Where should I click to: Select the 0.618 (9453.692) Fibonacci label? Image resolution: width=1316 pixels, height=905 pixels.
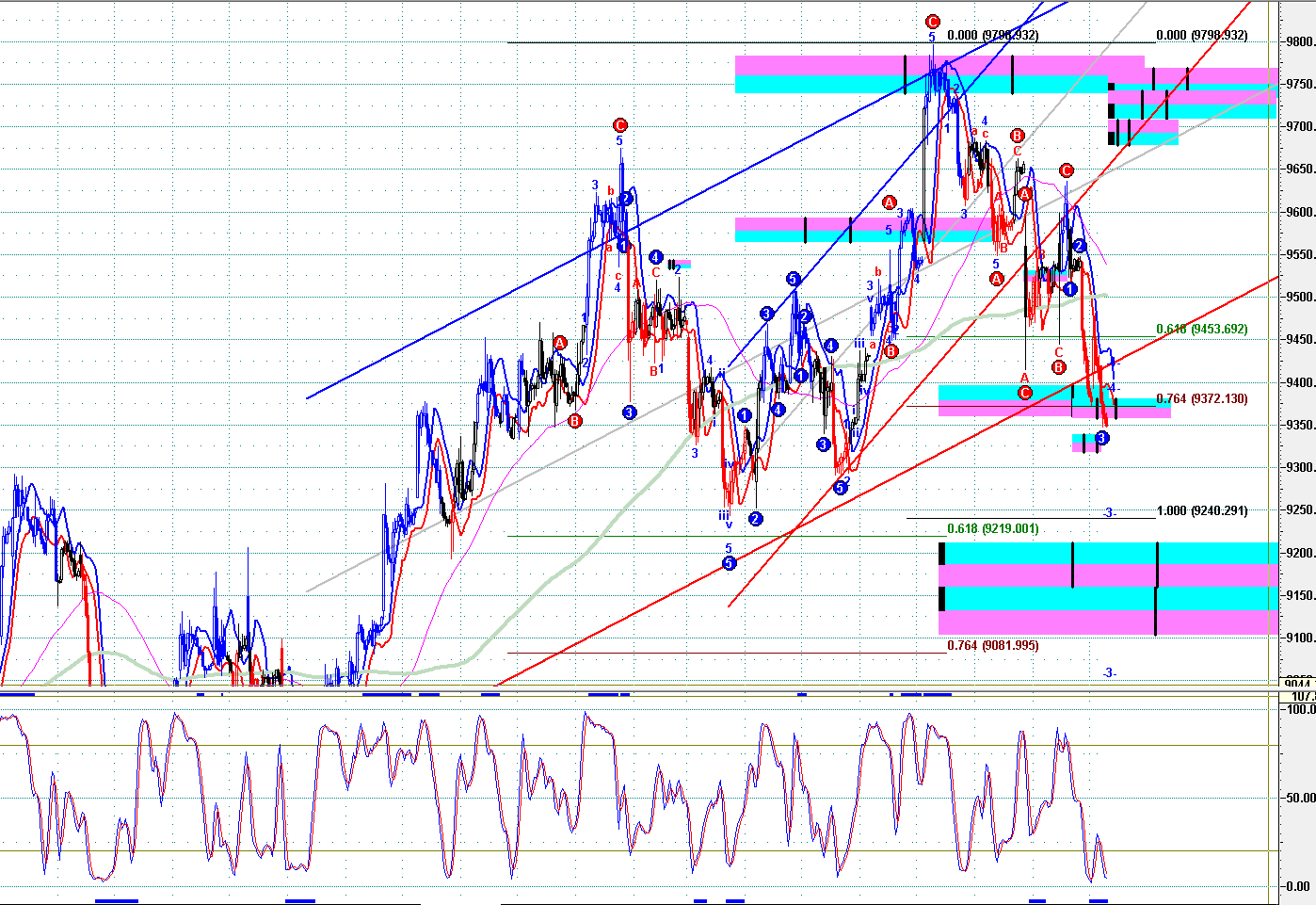click(x=1202, y=330)
